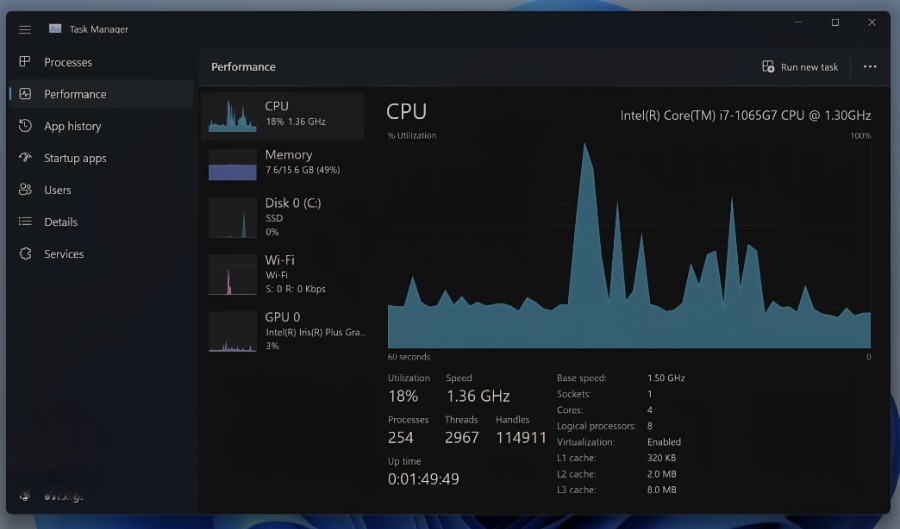Open the three-dot more options menu
Viewport: 900px width, 529px height.
(x=869, y=67)
